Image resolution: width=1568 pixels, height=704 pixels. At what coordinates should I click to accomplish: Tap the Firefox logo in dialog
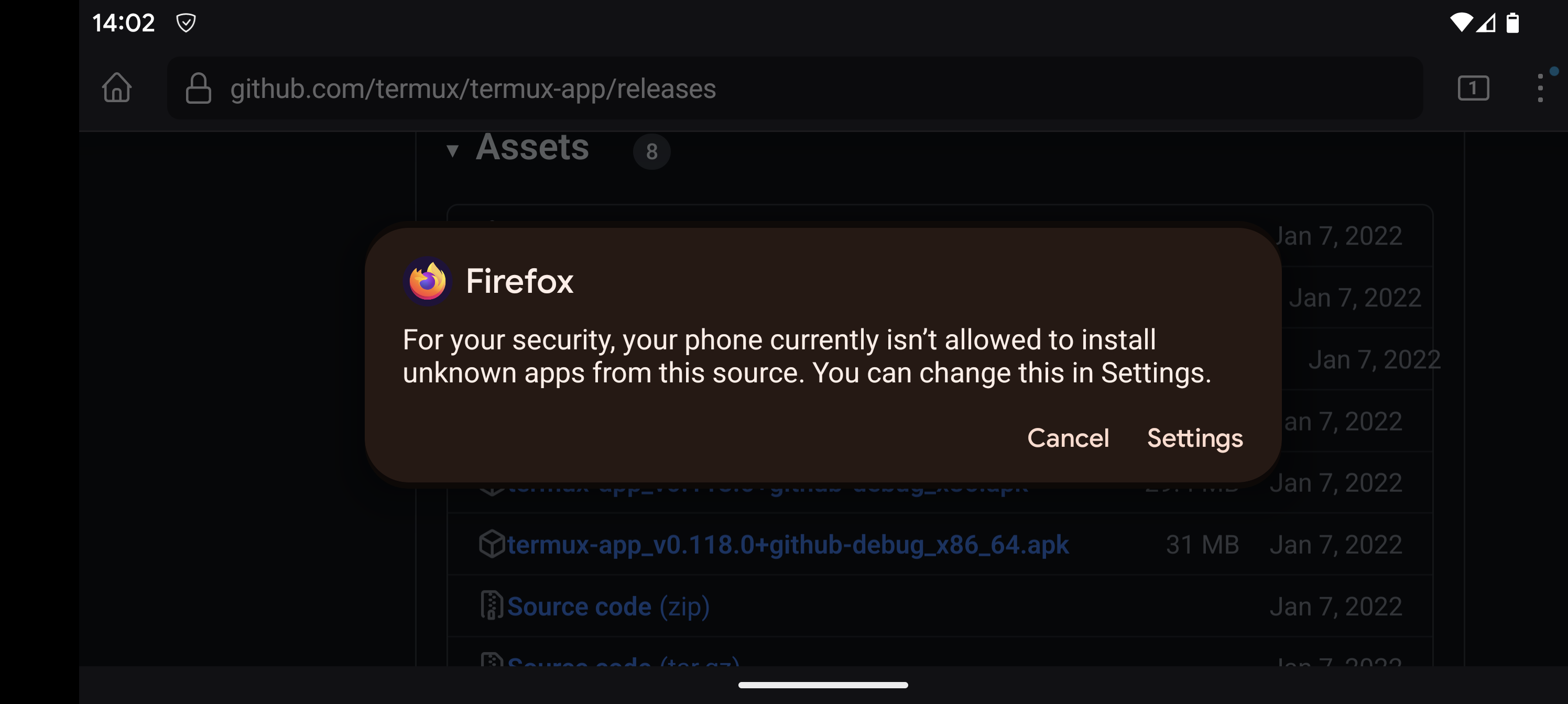point(427,281)
